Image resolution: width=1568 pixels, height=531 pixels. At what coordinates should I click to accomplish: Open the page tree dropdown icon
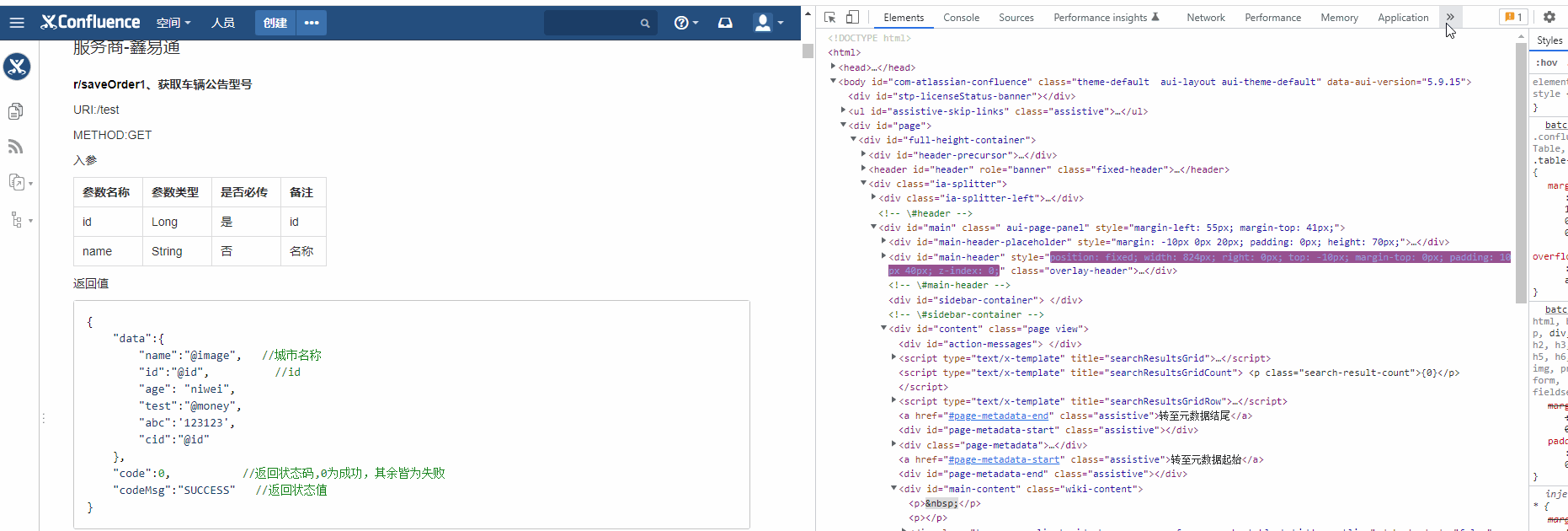point(20,220)
